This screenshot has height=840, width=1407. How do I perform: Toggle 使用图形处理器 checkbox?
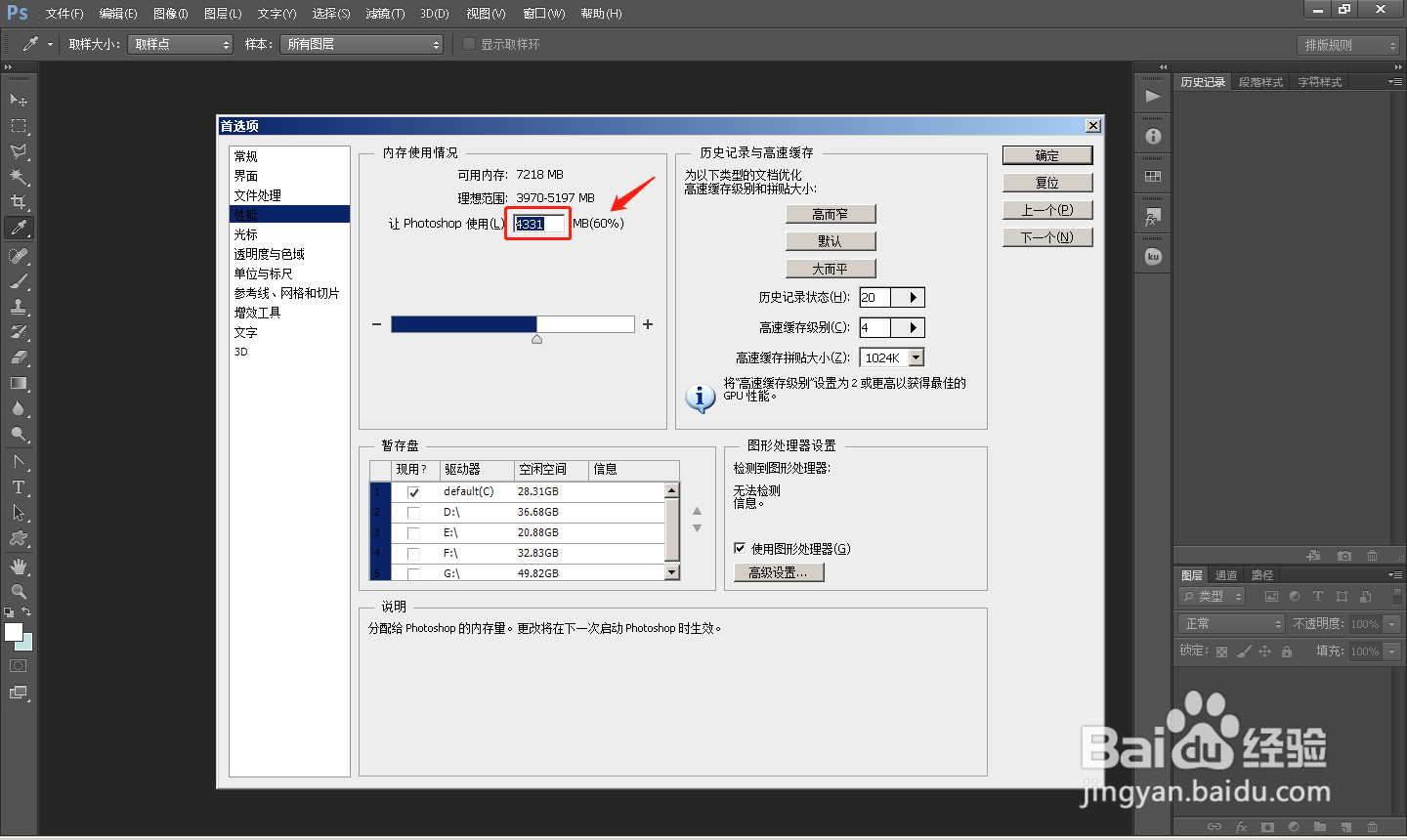coord(740,548)
